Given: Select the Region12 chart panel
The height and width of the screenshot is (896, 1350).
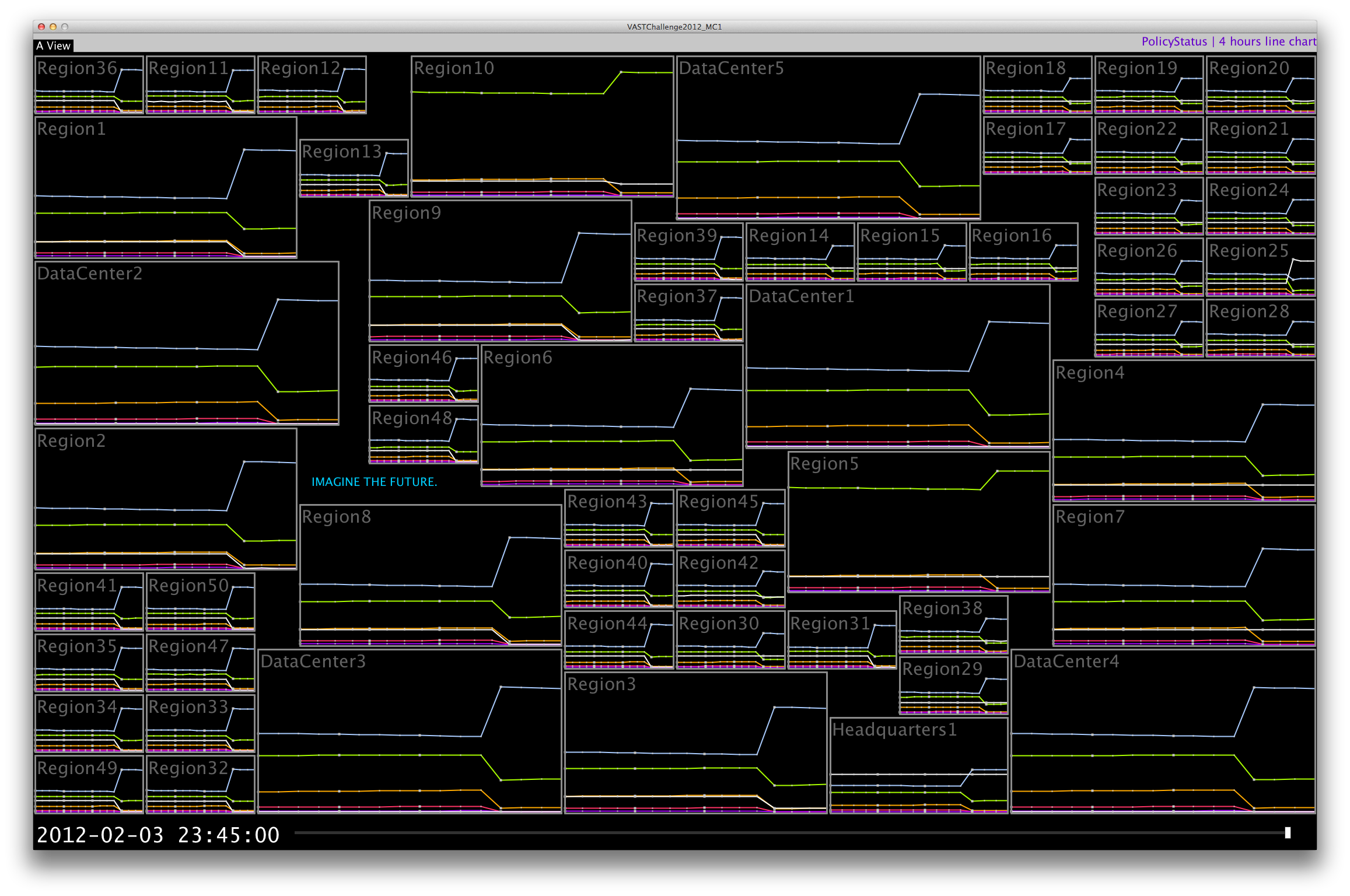Looking at the screenshot, I should coord(312,85).
